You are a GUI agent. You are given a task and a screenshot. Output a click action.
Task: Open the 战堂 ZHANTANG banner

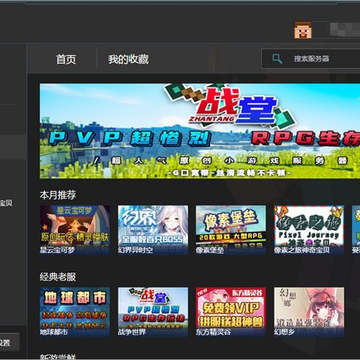(x=200, y=131)
